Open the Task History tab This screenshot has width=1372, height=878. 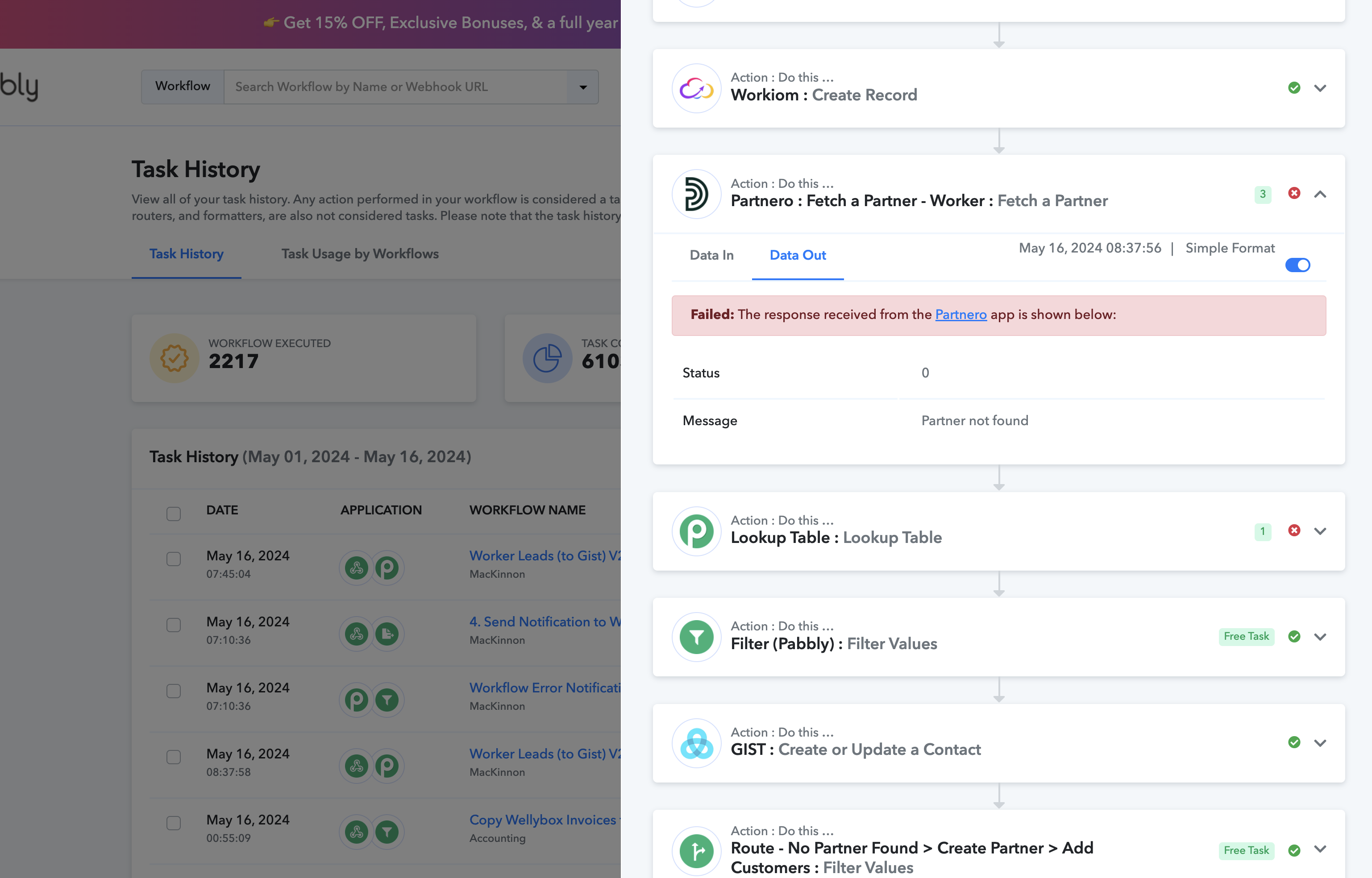tap(187, 254)
